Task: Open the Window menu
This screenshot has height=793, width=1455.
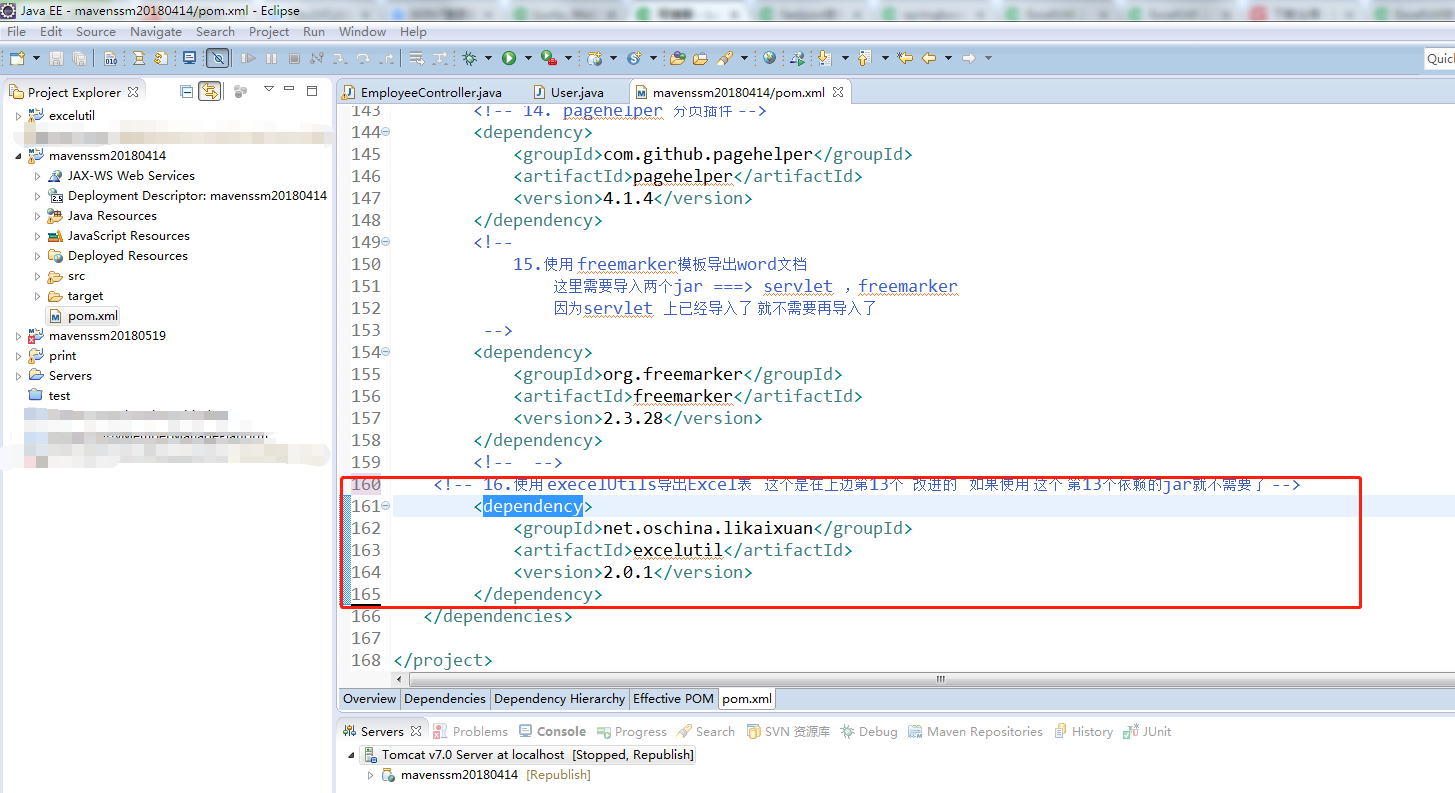Action: [362, 31]
